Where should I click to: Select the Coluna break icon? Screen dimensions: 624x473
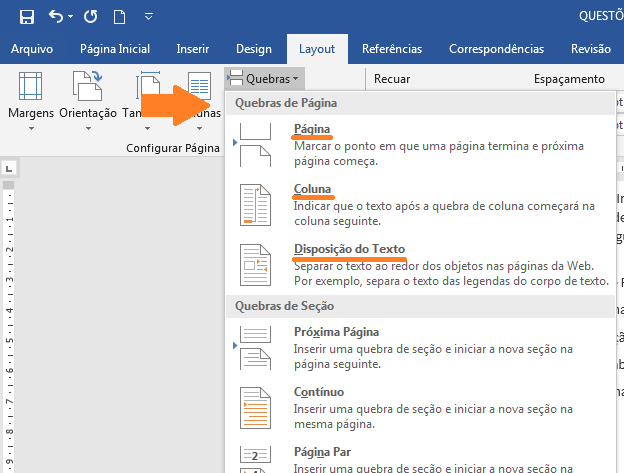pos(256,203)
